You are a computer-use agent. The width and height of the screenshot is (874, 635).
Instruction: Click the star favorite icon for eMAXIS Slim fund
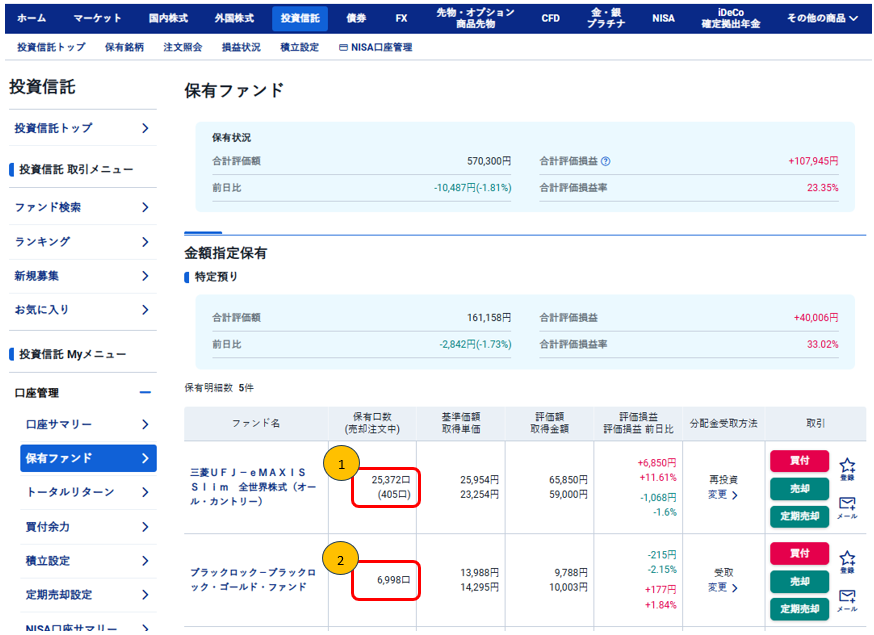pos(847,468)
